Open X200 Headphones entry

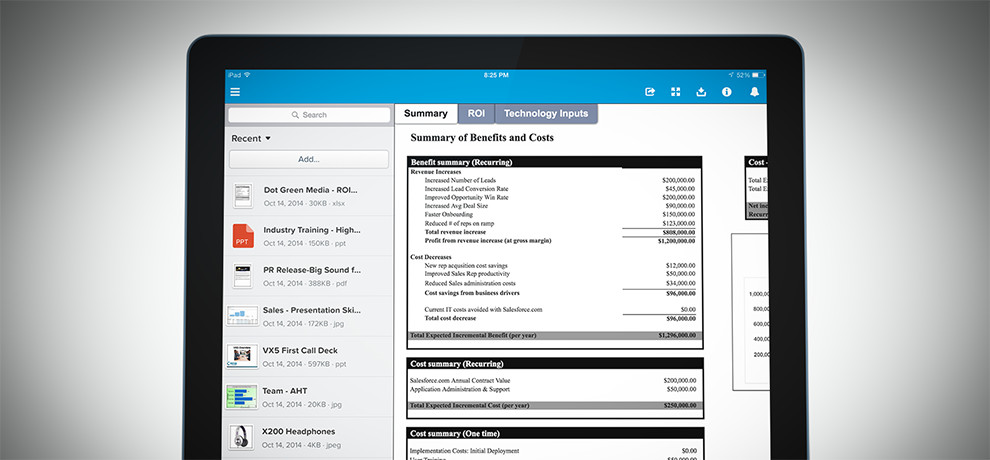point(309,437)
